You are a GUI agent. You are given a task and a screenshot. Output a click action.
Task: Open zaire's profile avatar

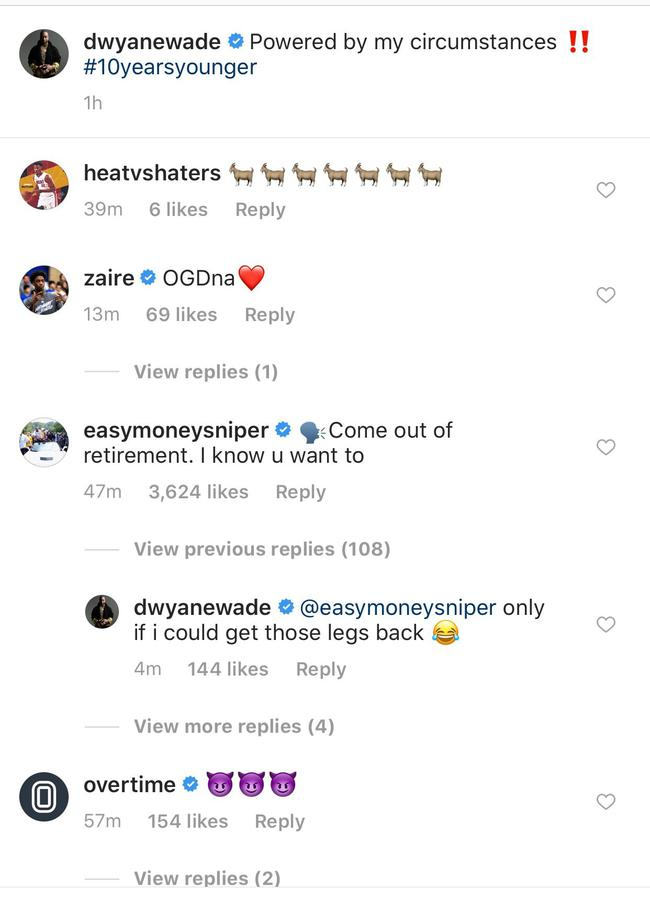pos(44,290)
